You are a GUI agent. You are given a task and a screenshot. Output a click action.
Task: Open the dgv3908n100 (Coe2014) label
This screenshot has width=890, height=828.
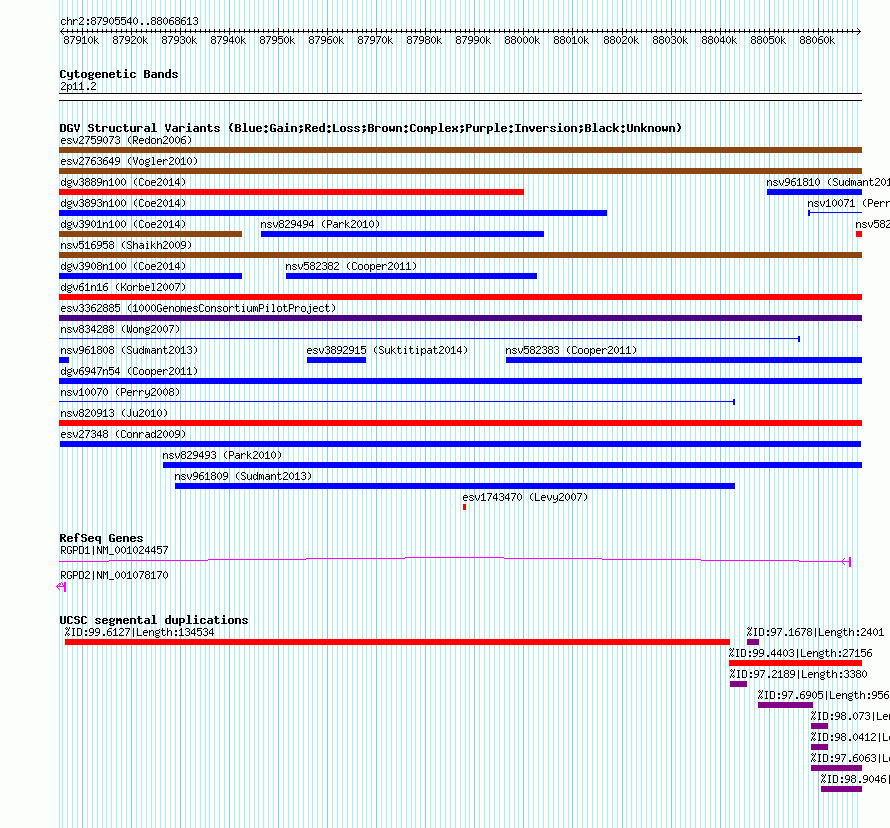click(123, 266)
